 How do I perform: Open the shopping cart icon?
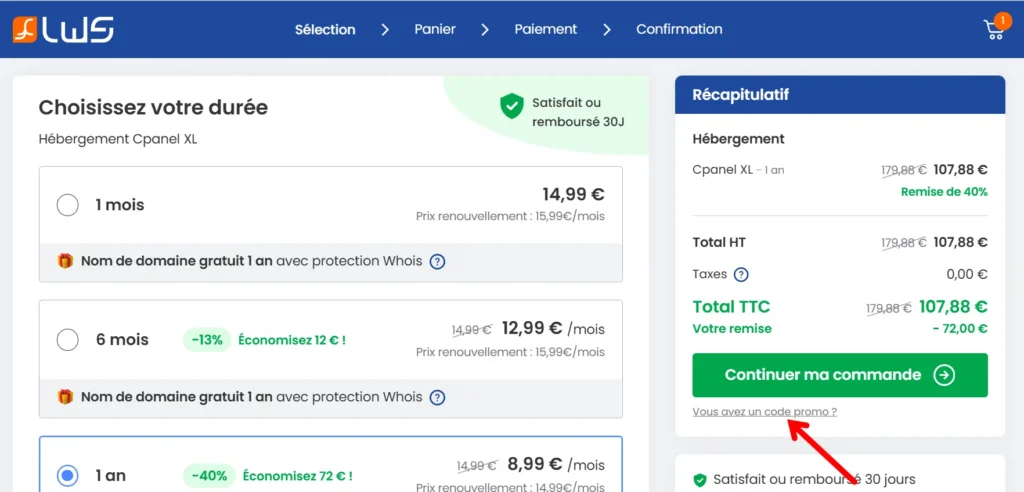pyautogui.click(x=994, y=29)
